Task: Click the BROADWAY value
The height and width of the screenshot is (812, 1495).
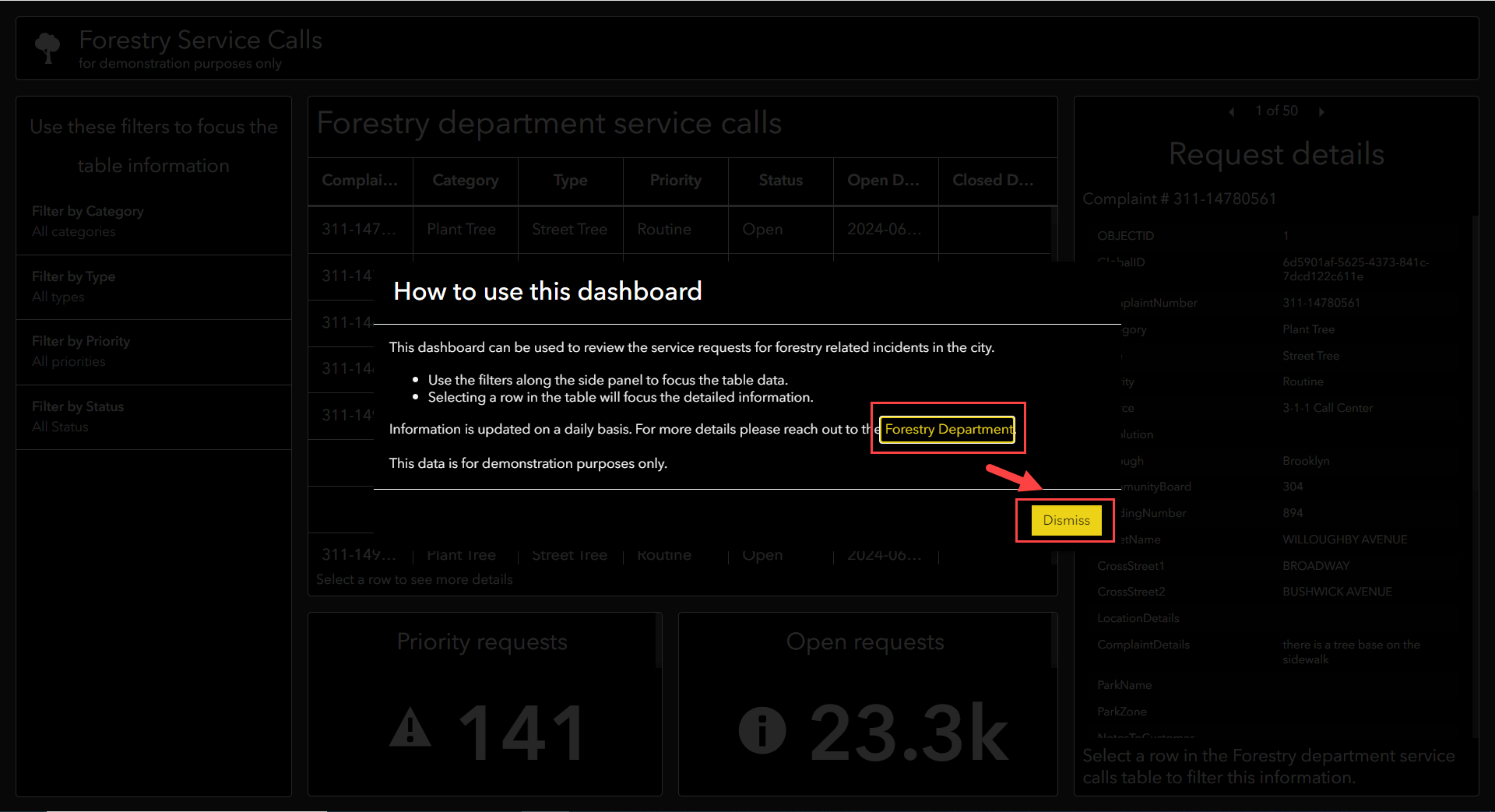Action: (1316, 566)
